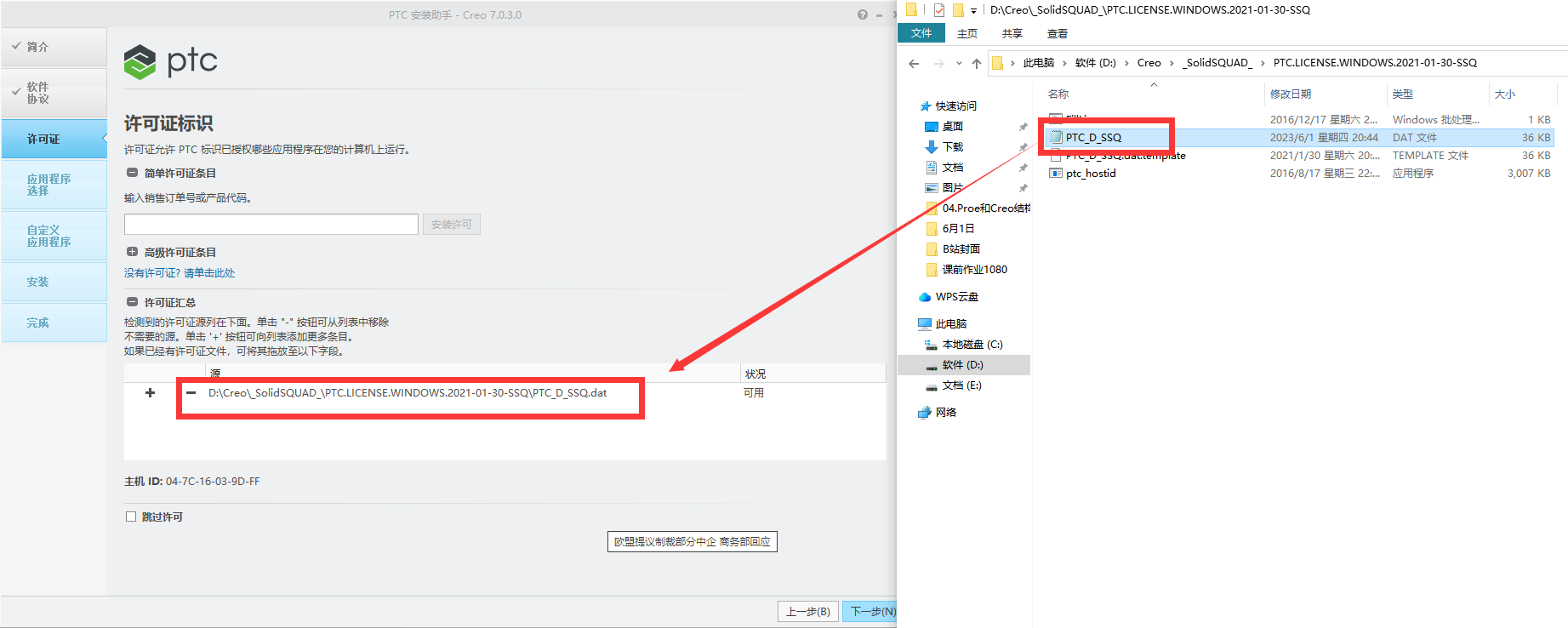Click the Explorer up-one-level arrow
Screen dimensions: 1568x628
(x=977, y=63)
